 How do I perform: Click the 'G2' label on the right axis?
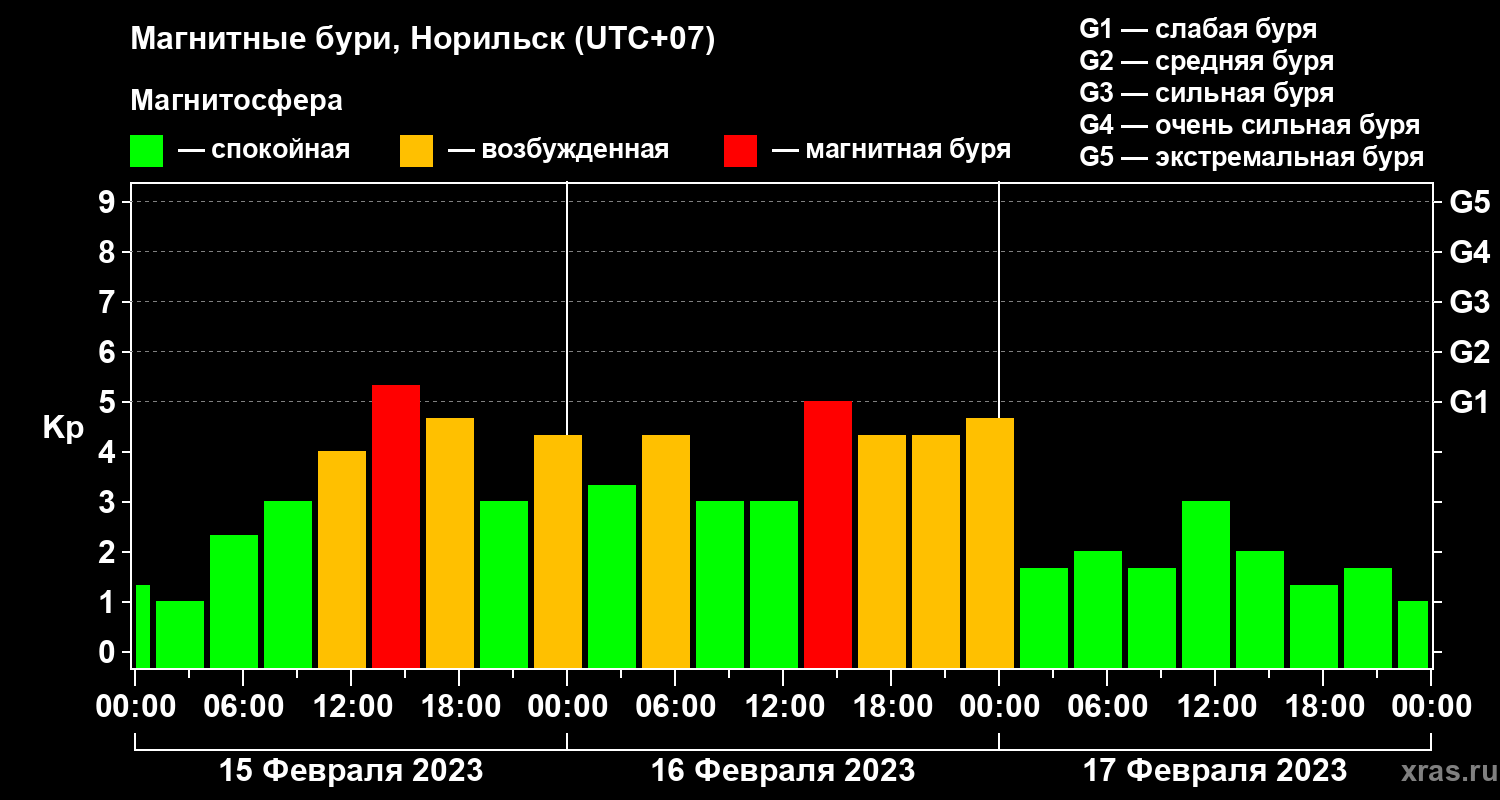(x=1470, y=352)
